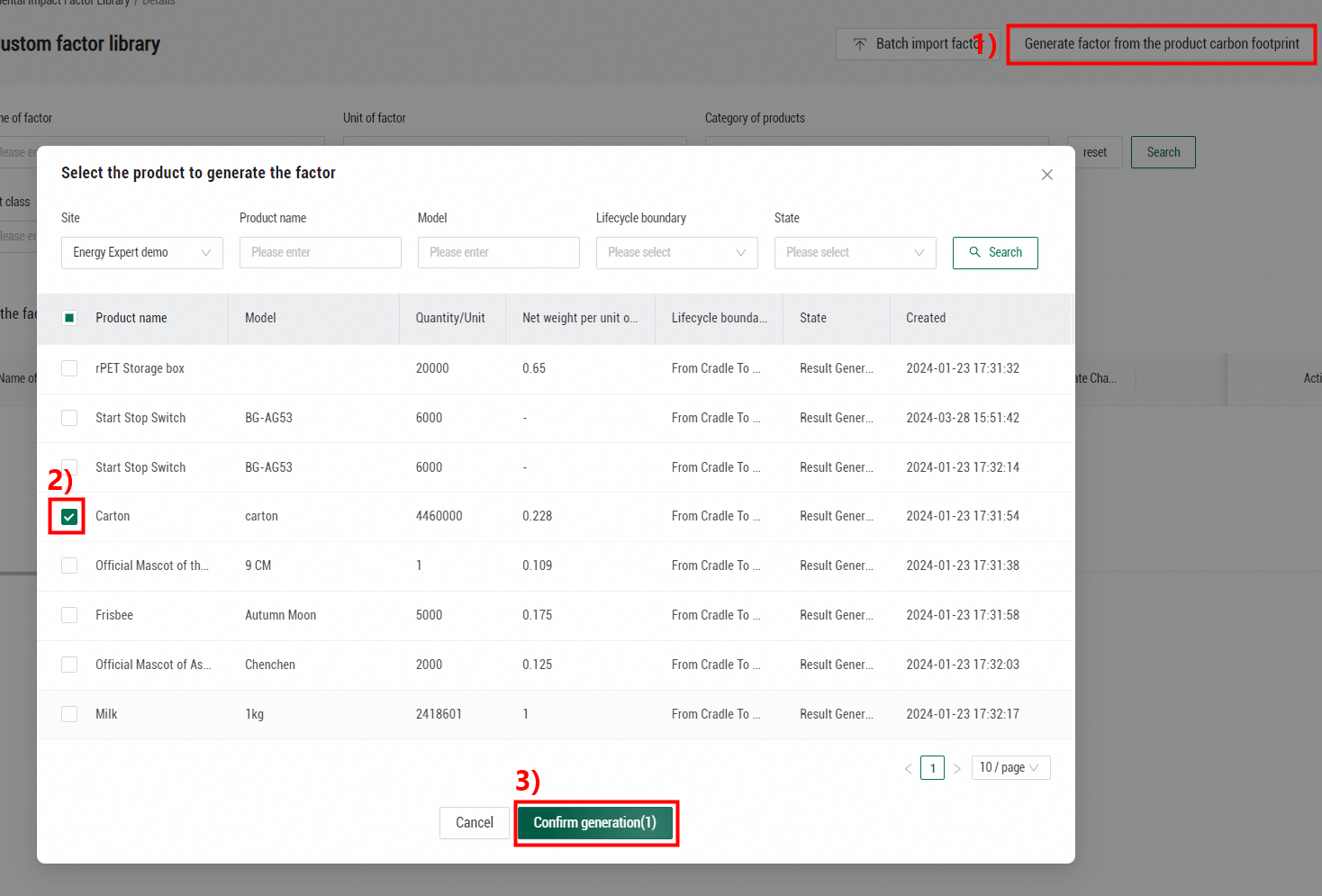The image size is (1322, 896).
Task: Click the Chenchen model cell
Action: pos(270,665)
